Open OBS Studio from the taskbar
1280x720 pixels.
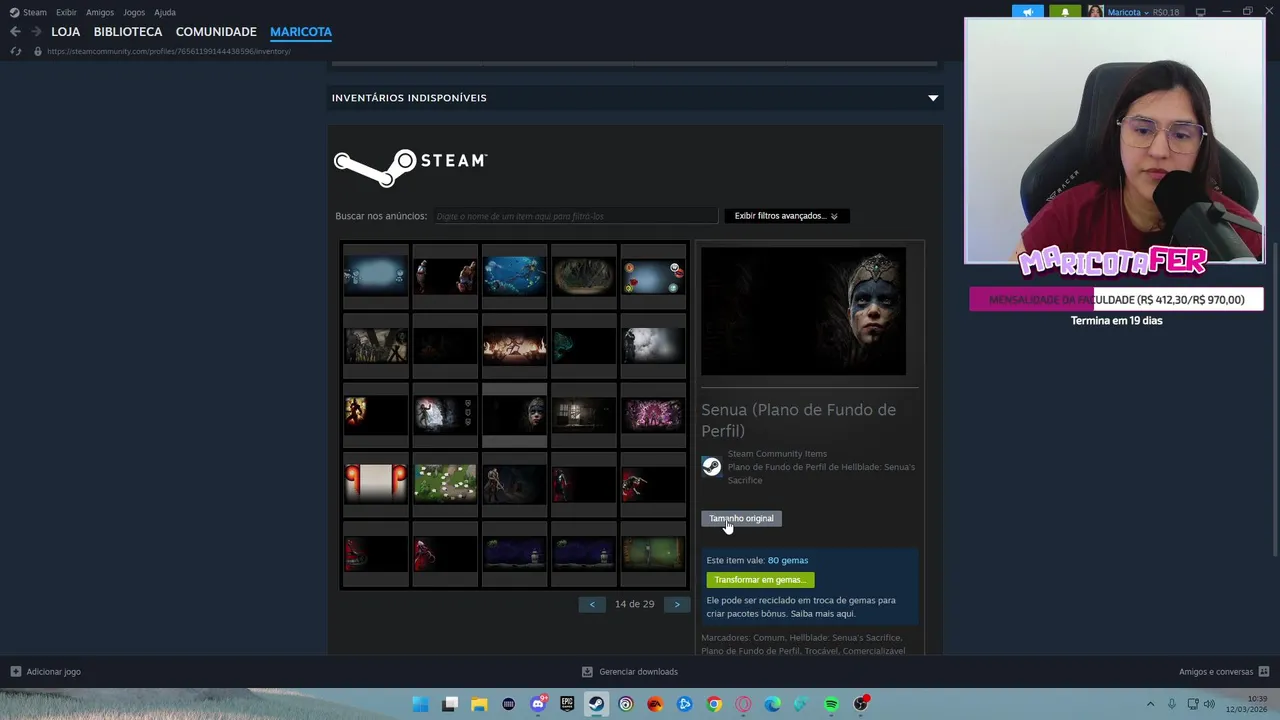point(861,704)
